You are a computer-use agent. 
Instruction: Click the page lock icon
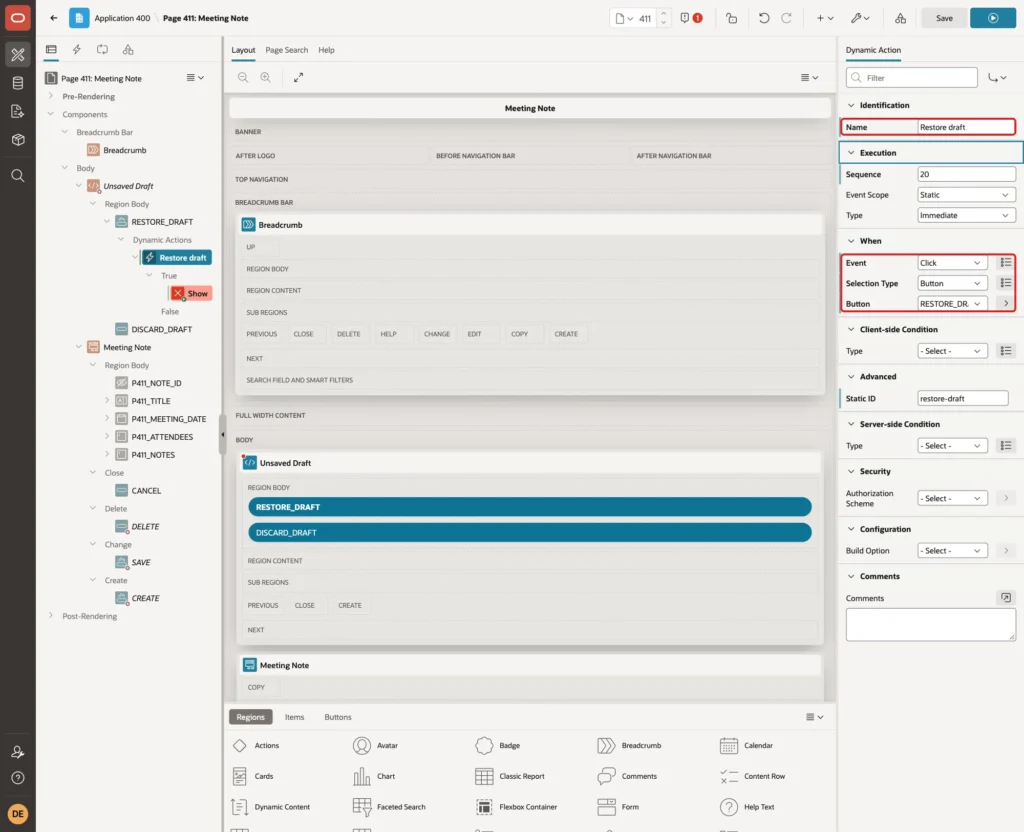coord(731,18)
